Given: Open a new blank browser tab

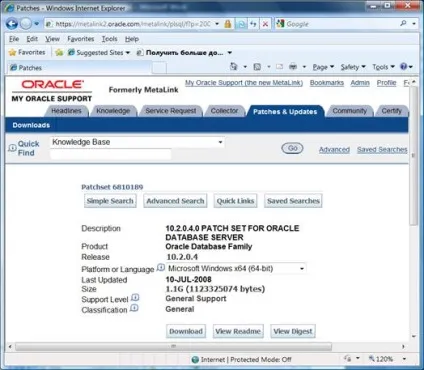Looking at the screenshot, I should [x=159, y=68].
